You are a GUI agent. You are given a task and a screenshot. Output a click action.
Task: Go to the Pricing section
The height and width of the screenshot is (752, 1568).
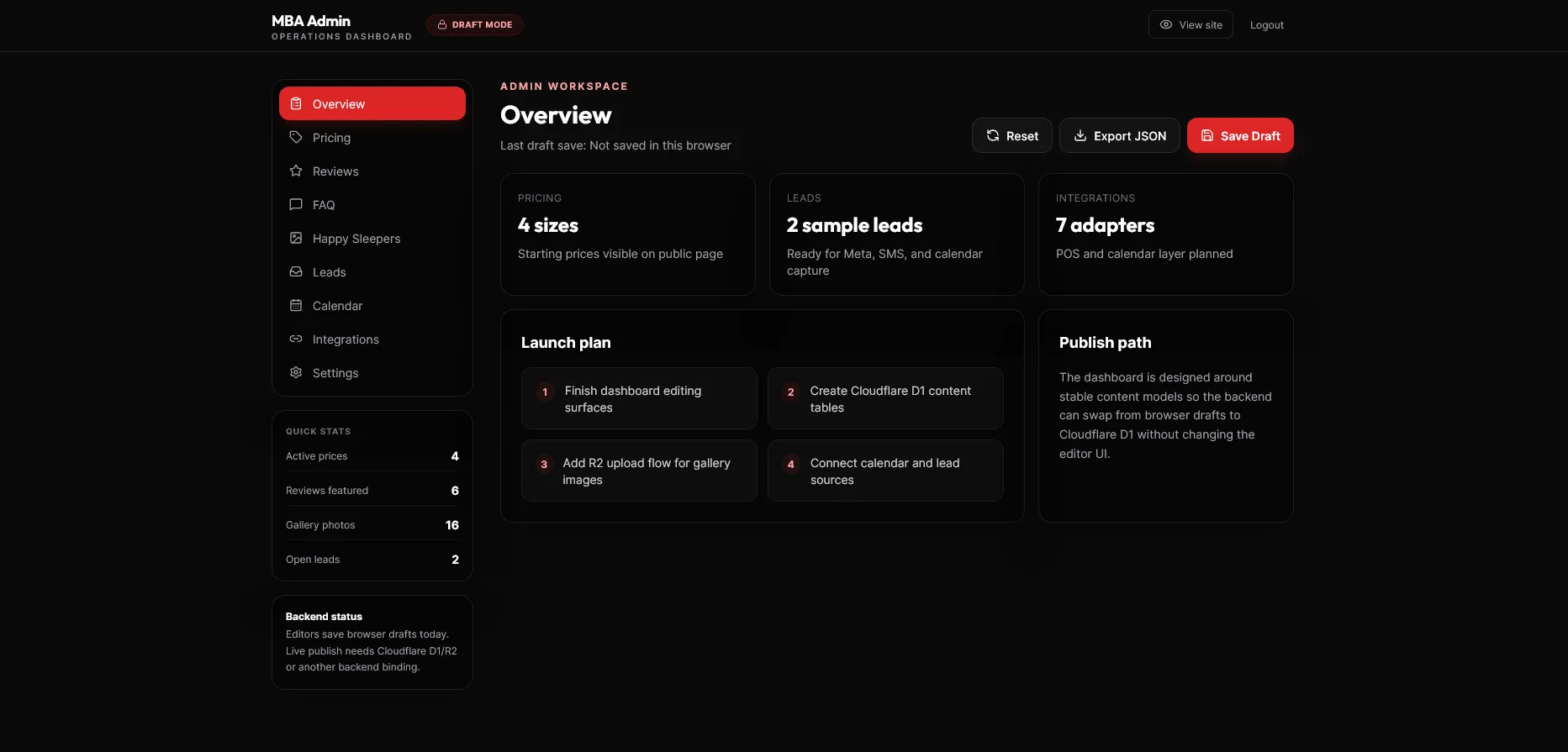[372, 137]
